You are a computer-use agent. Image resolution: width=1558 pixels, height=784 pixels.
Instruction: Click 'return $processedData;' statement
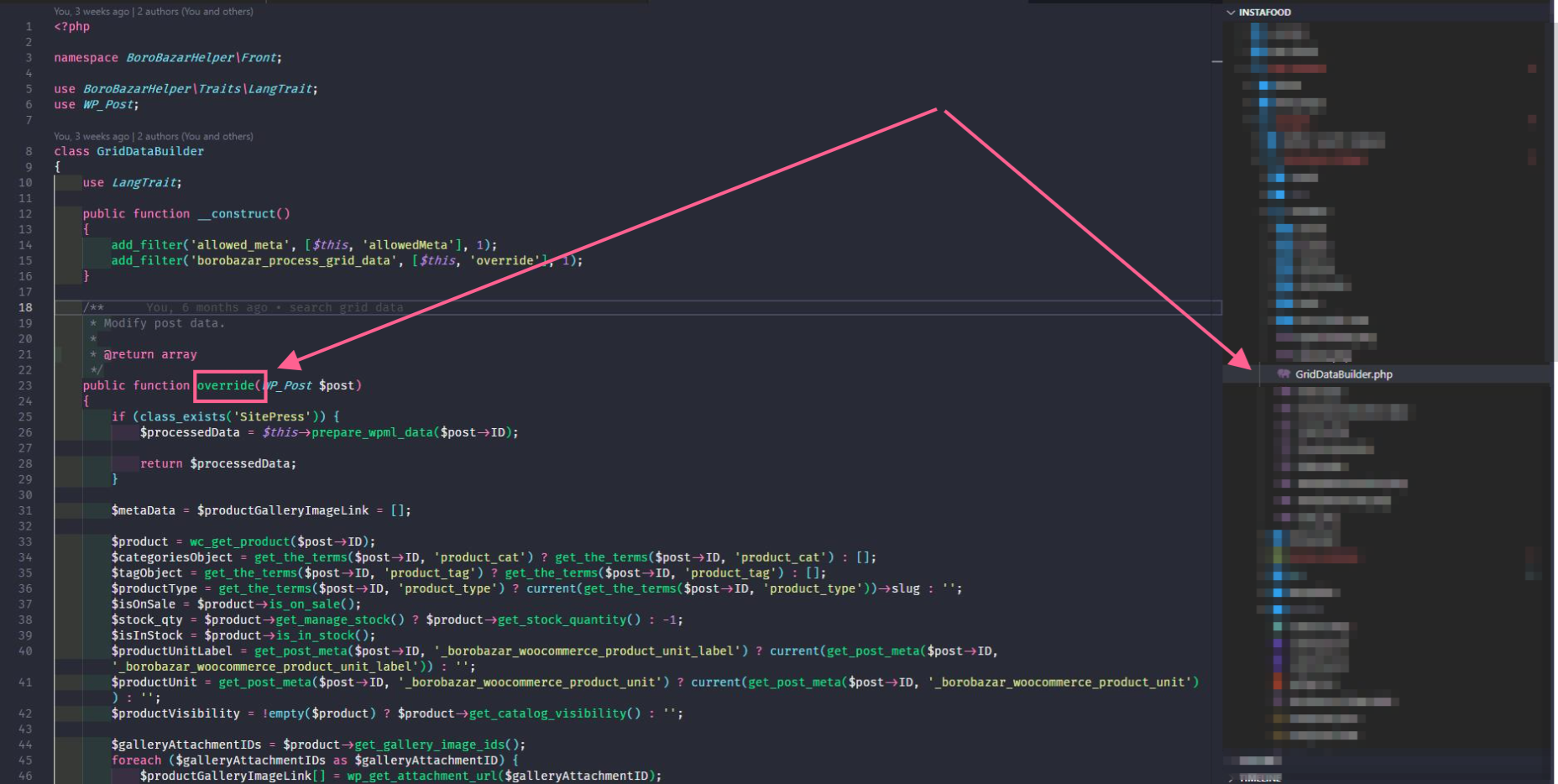coord(218,463)
